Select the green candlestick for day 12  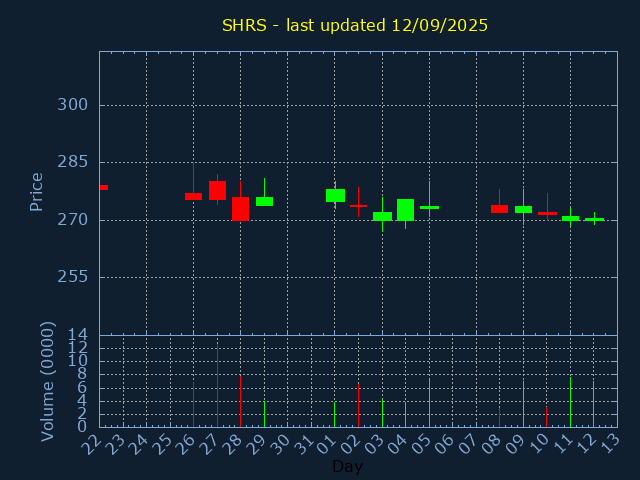[594, 219]
